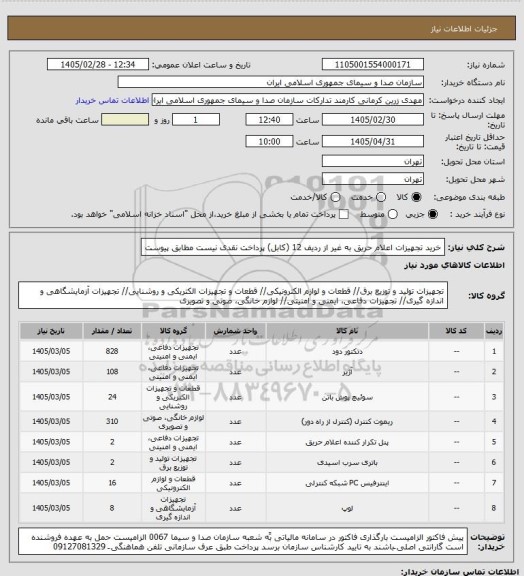Click the validity time field 10:00
The image size is (524, 576).
pos(269,141)
